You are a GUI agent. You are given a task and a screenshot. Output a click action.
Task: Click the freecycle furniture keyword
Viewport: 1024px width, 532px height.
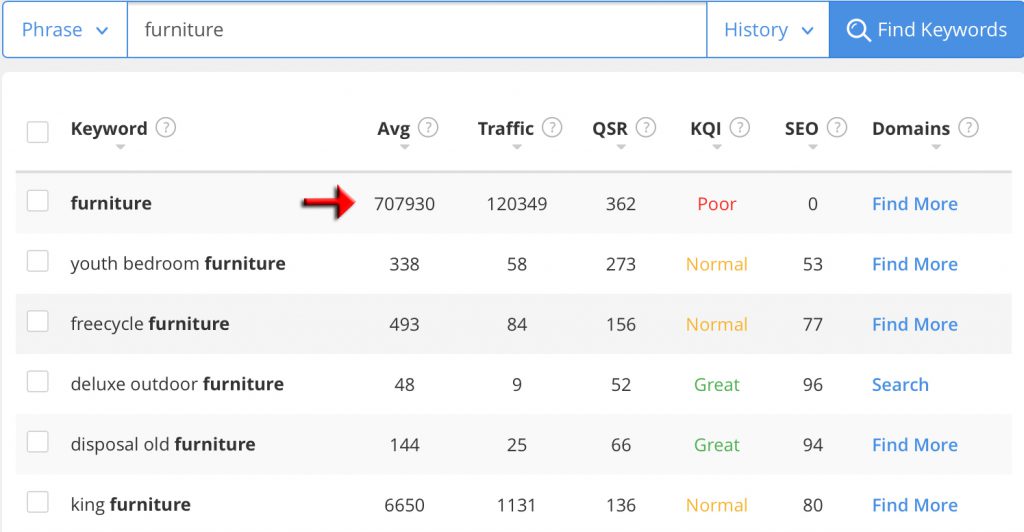[x=150, y=323]
